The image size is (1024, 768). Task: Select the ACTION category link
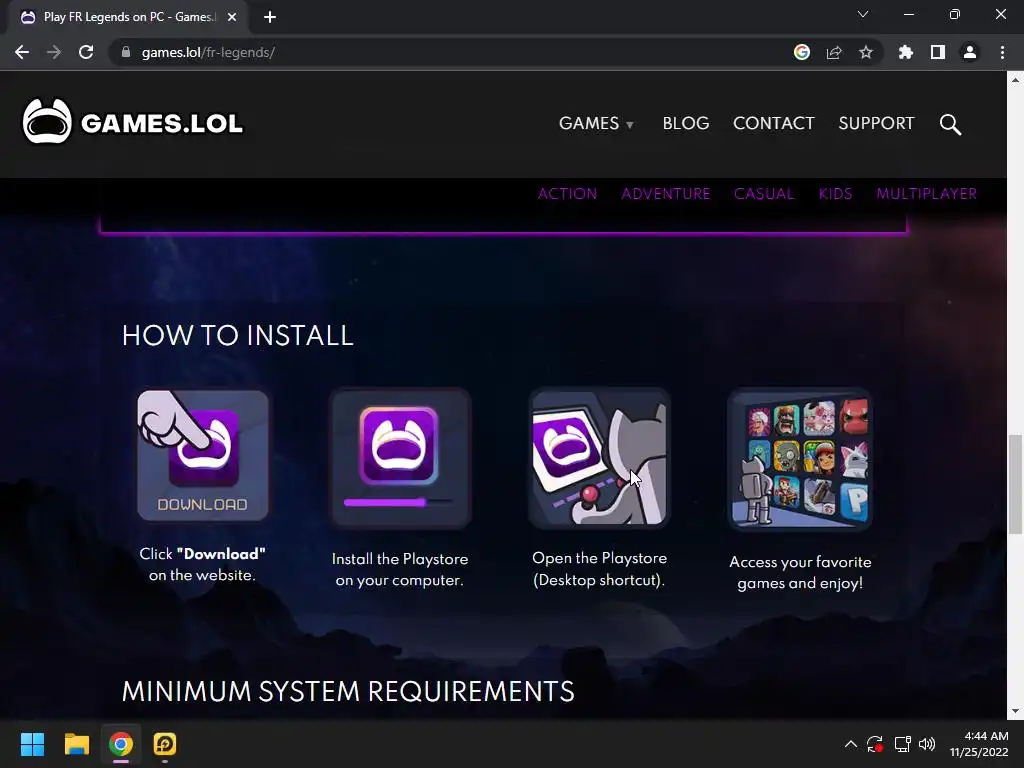[568, 194]
